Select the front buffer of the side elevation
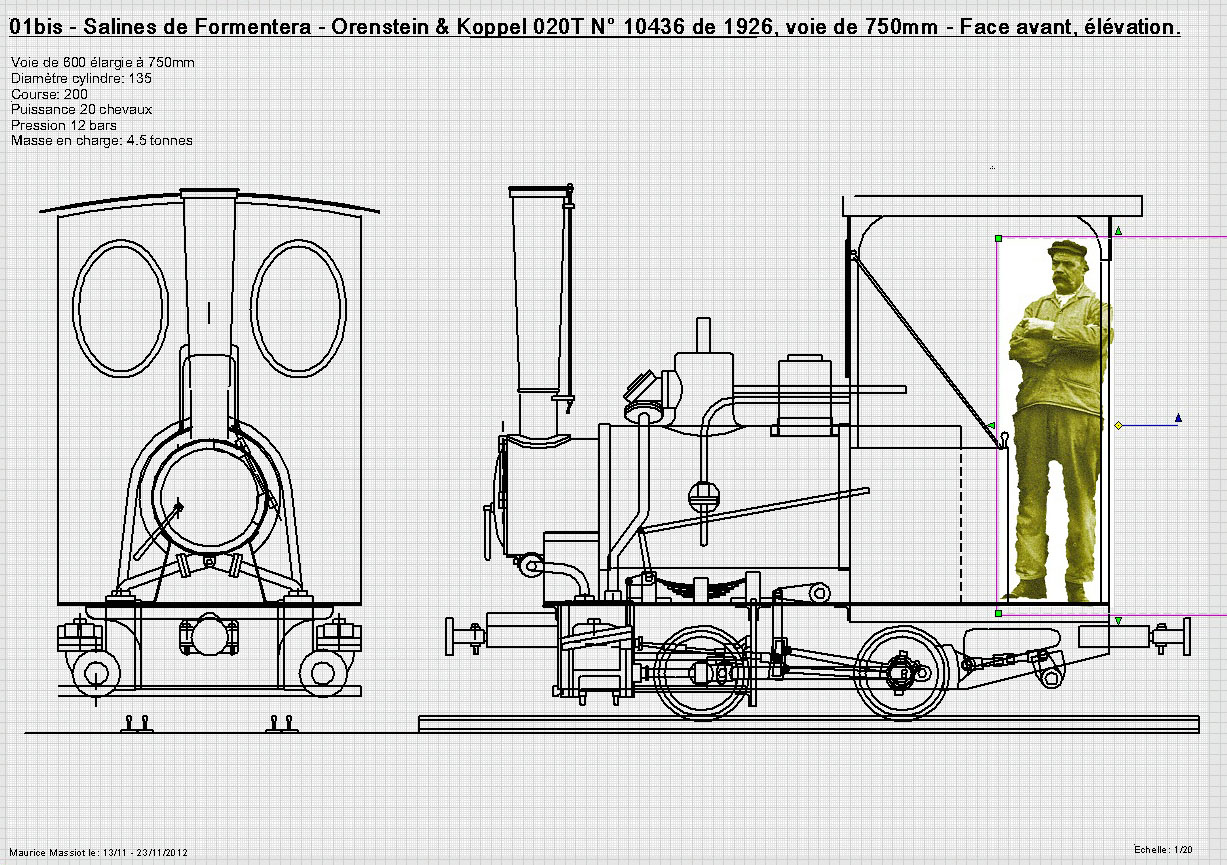The width and height of the screenshot is (1227, 865). point(468,636)
